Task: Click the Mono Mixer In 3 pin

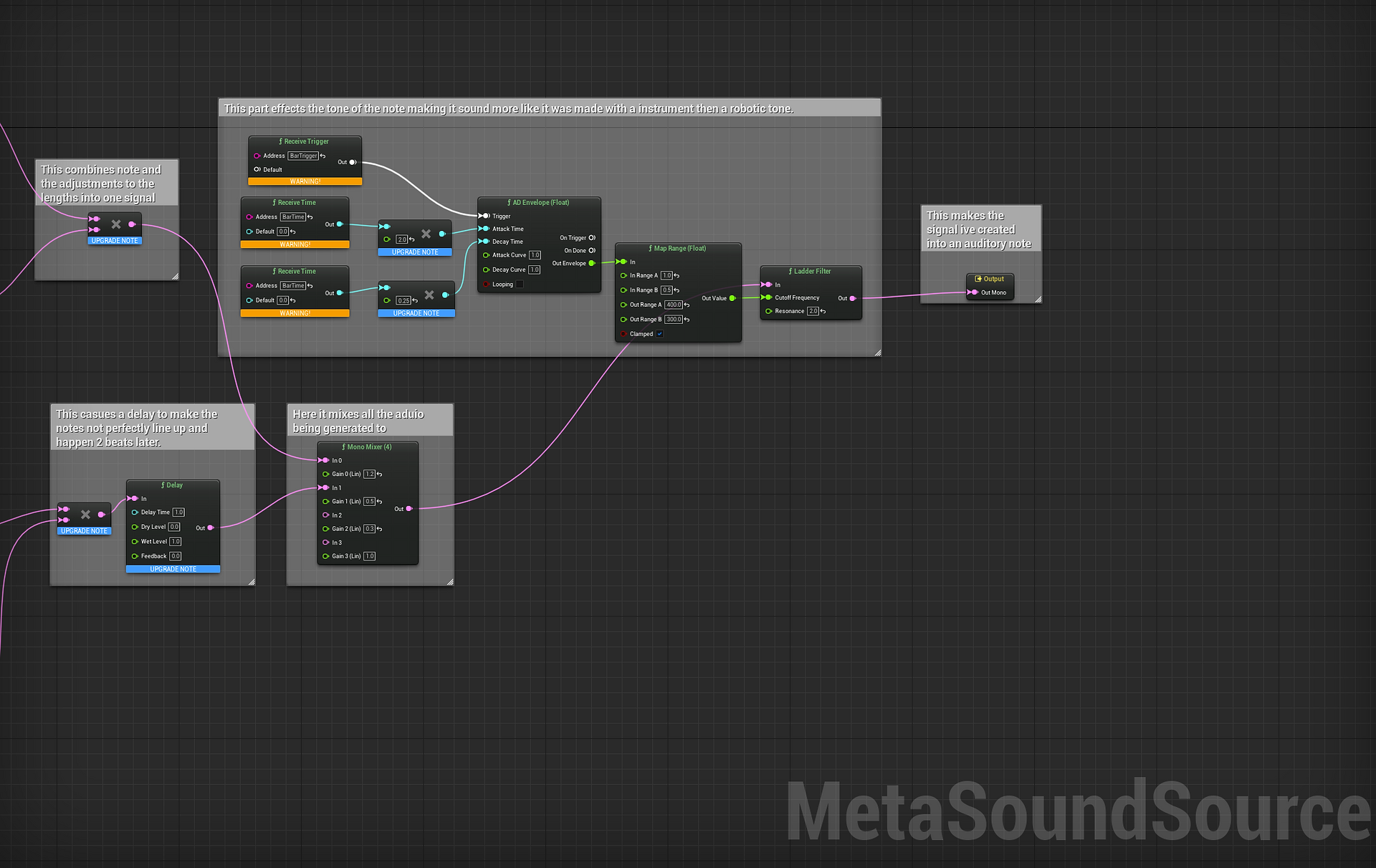Action: pos(325,543)
